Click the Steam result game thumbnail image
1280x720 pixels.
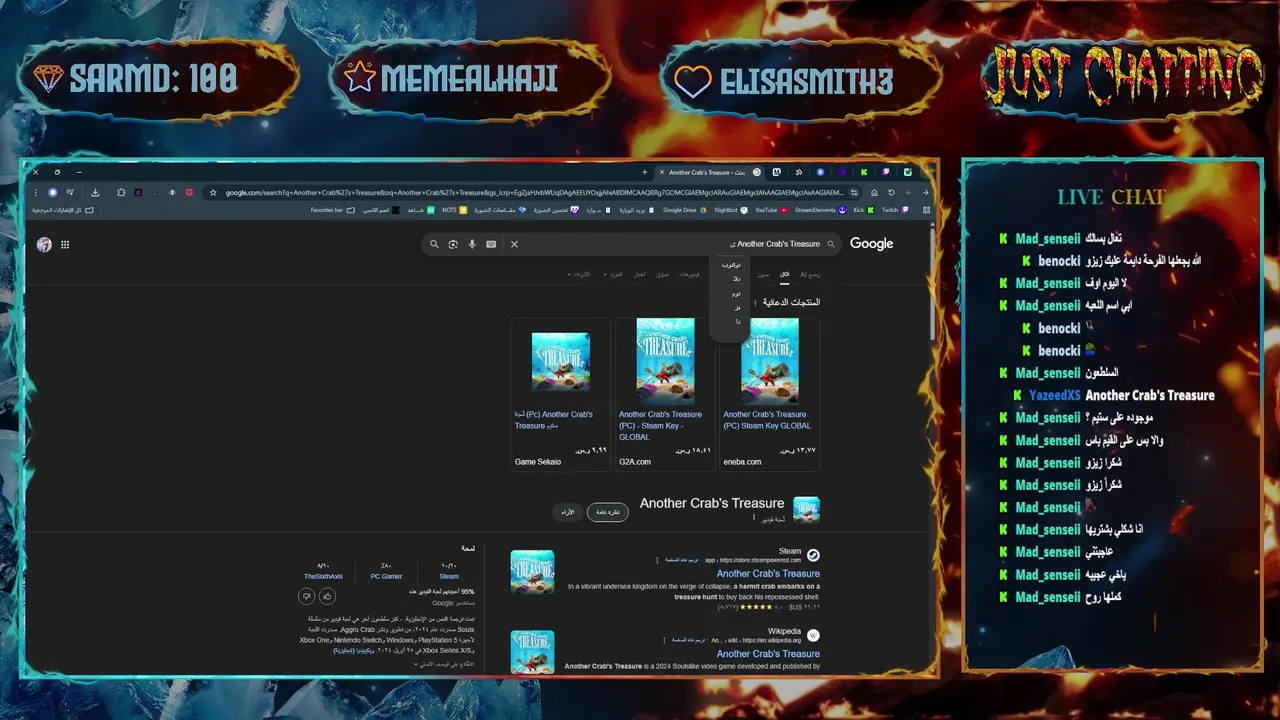tap(532, 572)
